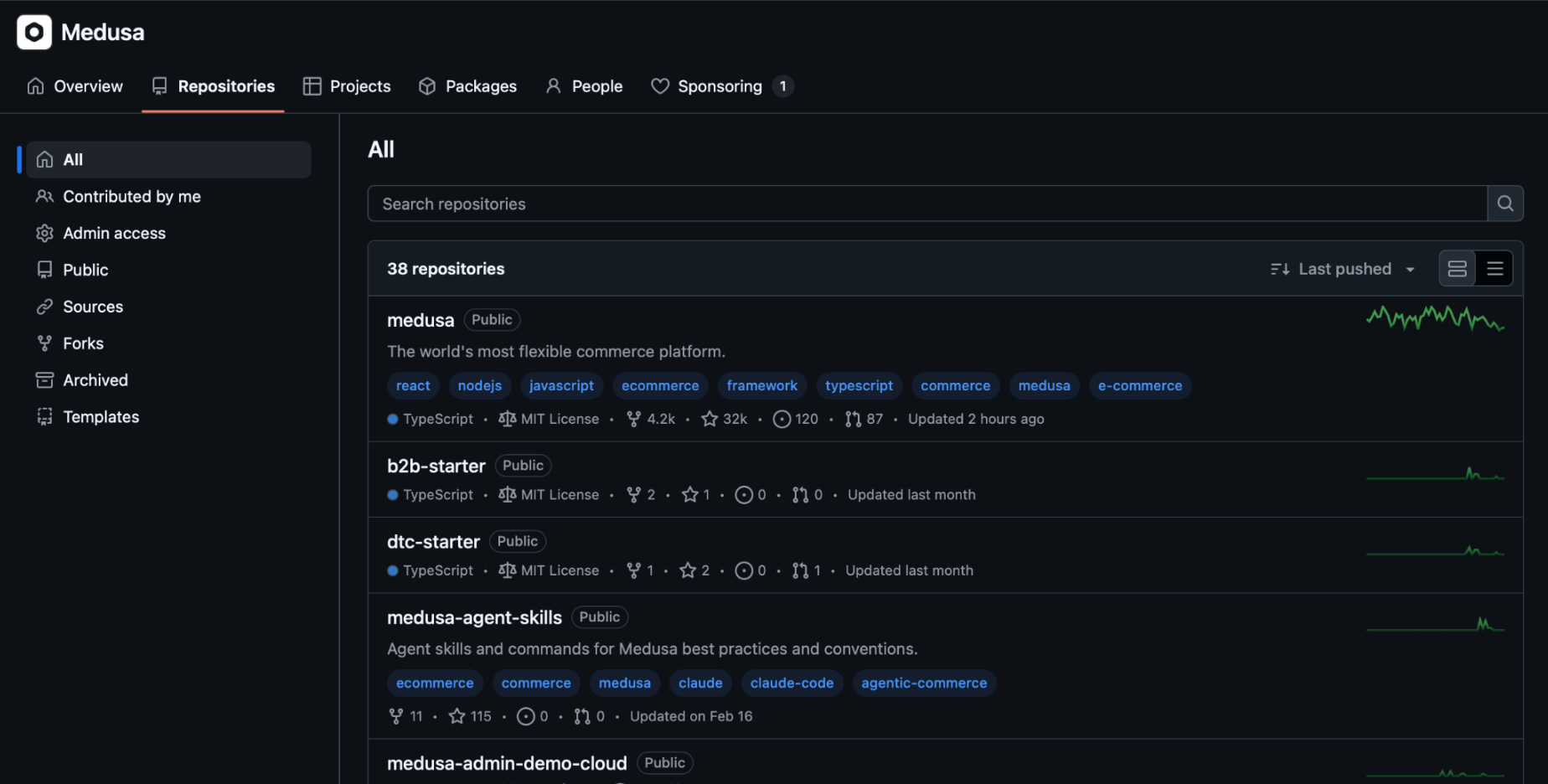Open stargazers count on medusa repo
This screenshot has height=784, width=1548.
click(725, 419)
